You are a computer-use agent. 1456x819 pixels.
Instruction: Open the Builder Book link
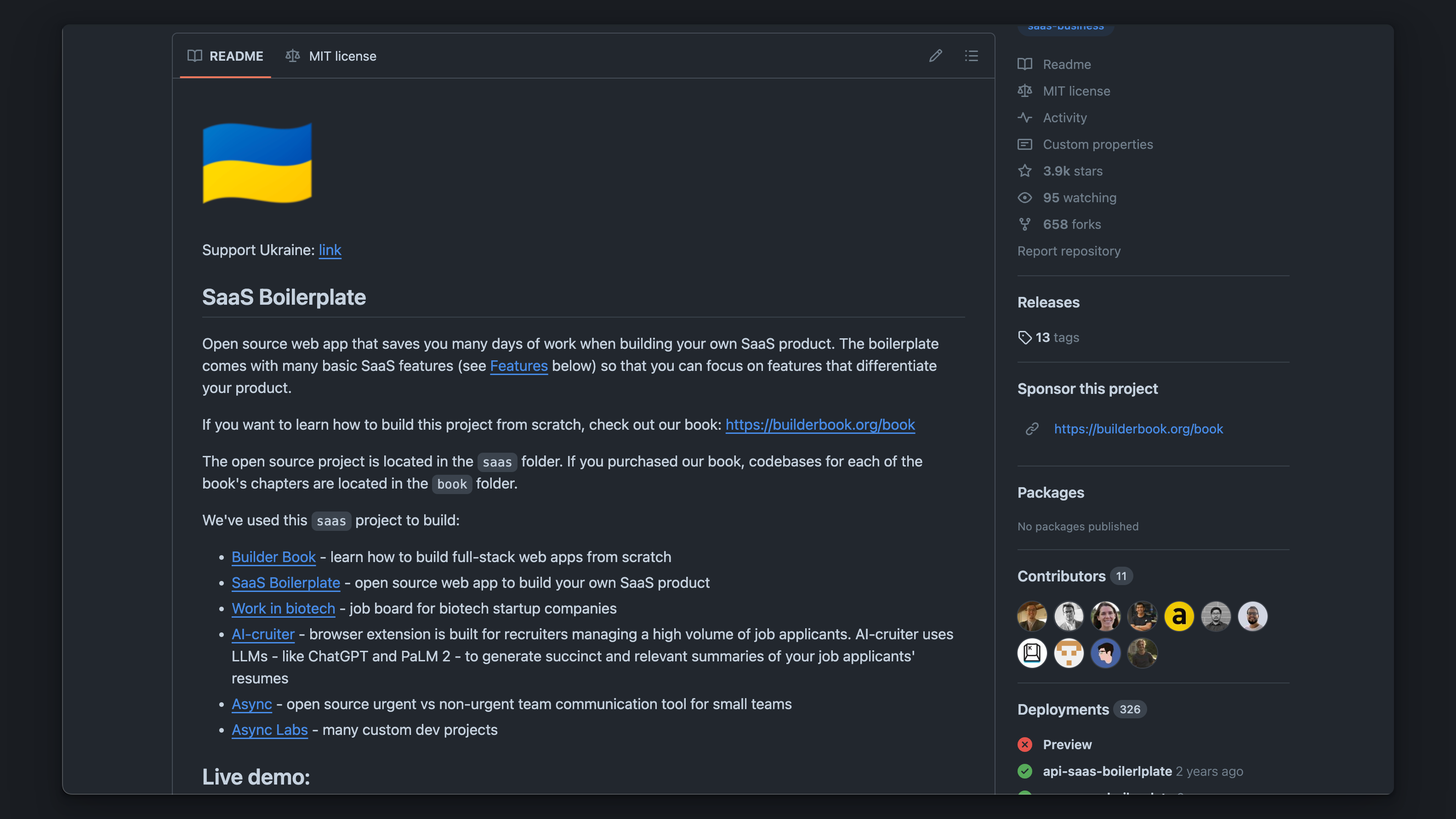(x=273, y=557)
